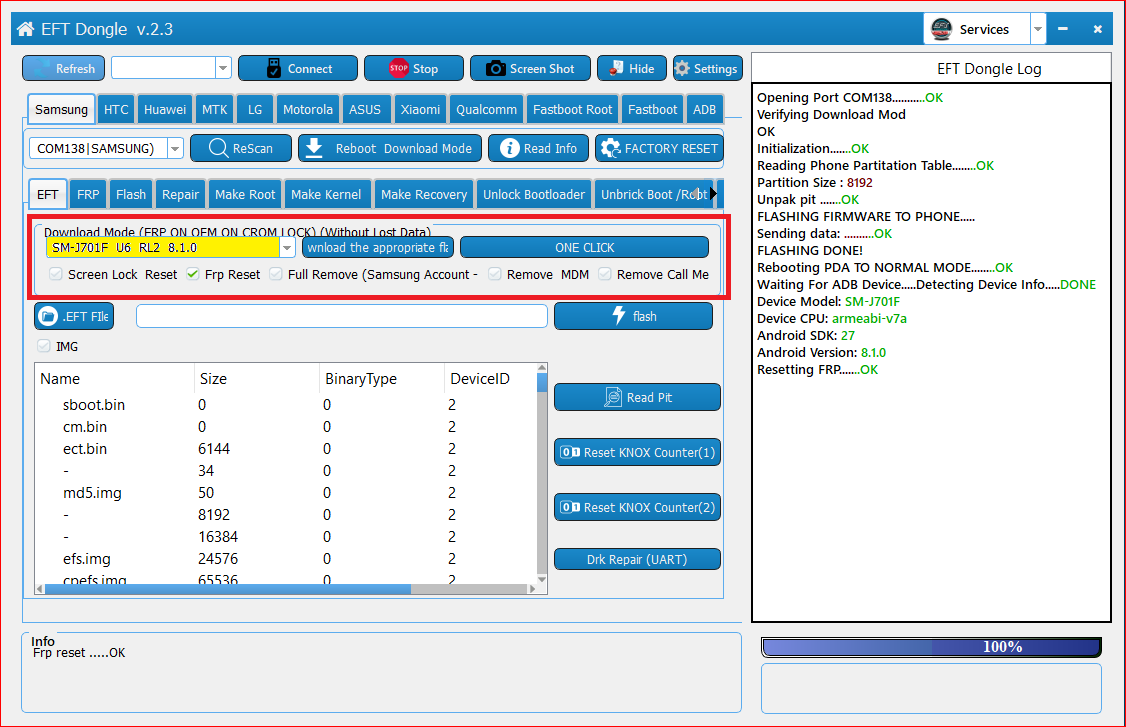This screenshot has height=727, width=1126.
Task: Open the Make Root sub-tab
Action: [245, 194]
